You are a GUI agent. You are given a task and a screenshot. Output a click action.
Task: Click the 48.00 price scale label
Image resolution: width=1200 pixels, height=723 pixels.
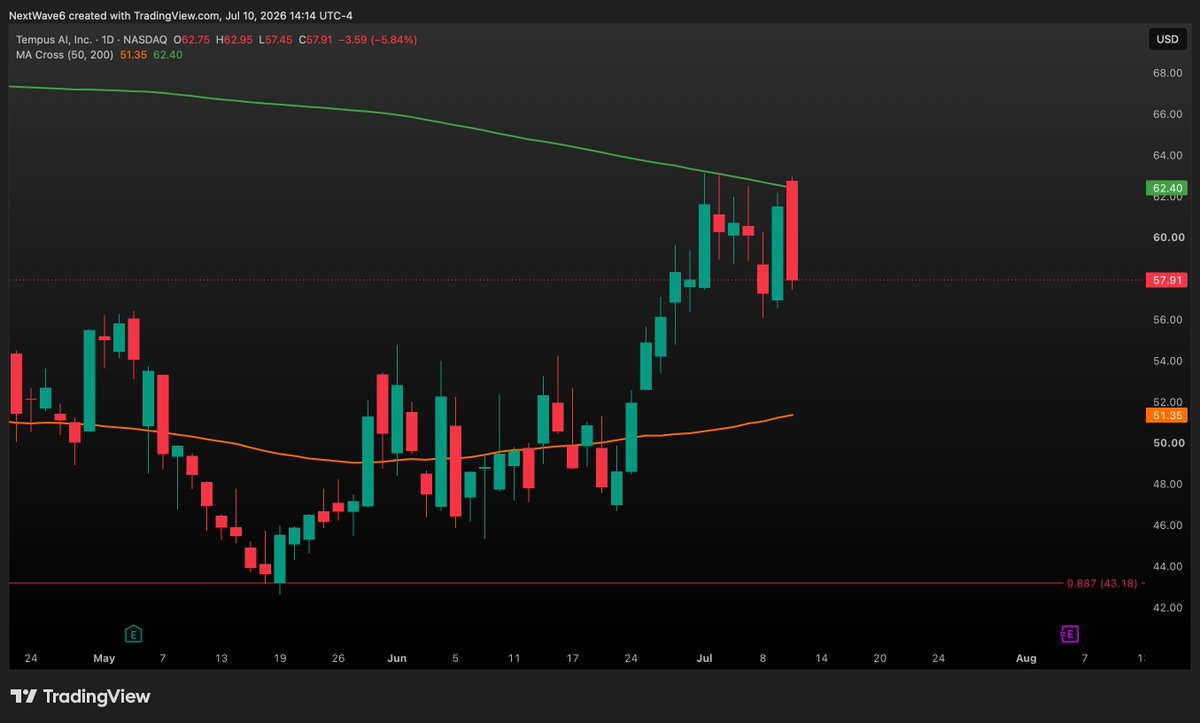click(1168, 484)
